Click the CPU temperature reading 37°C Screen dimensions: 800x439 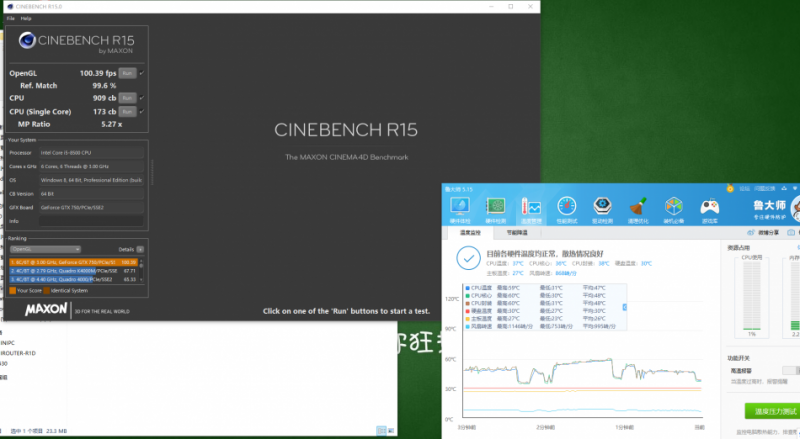click(x=518, y=263)
